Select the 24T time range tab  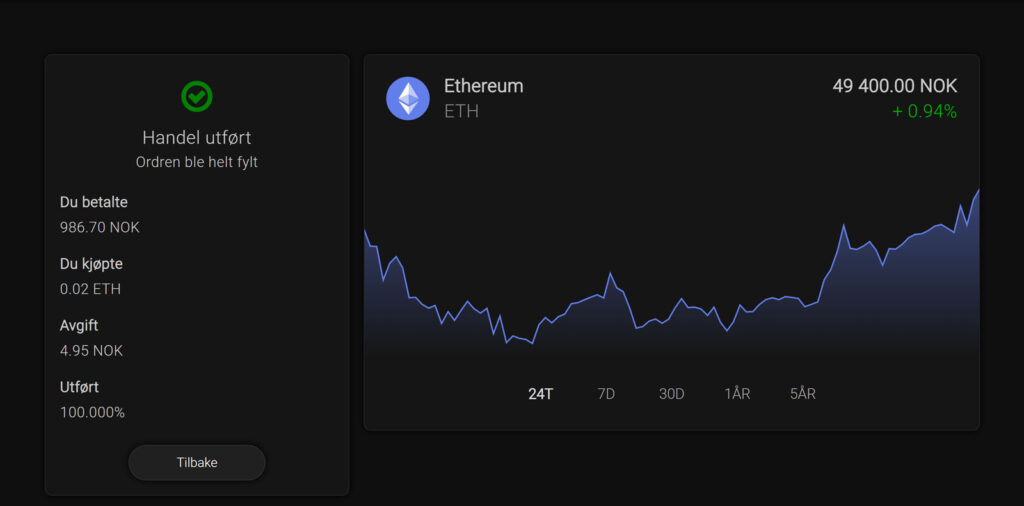(x=540, y=394)
